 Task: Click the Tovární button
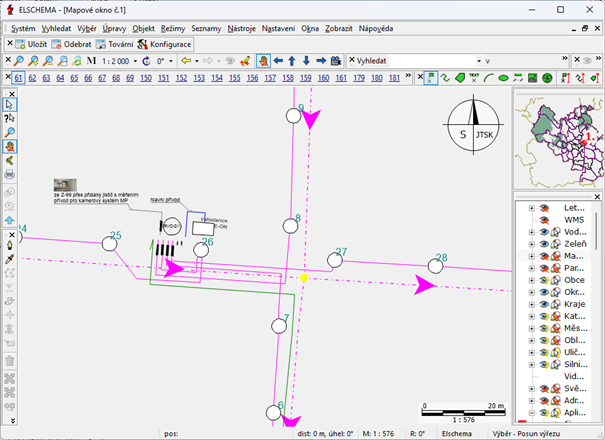(x=114, y=44)
